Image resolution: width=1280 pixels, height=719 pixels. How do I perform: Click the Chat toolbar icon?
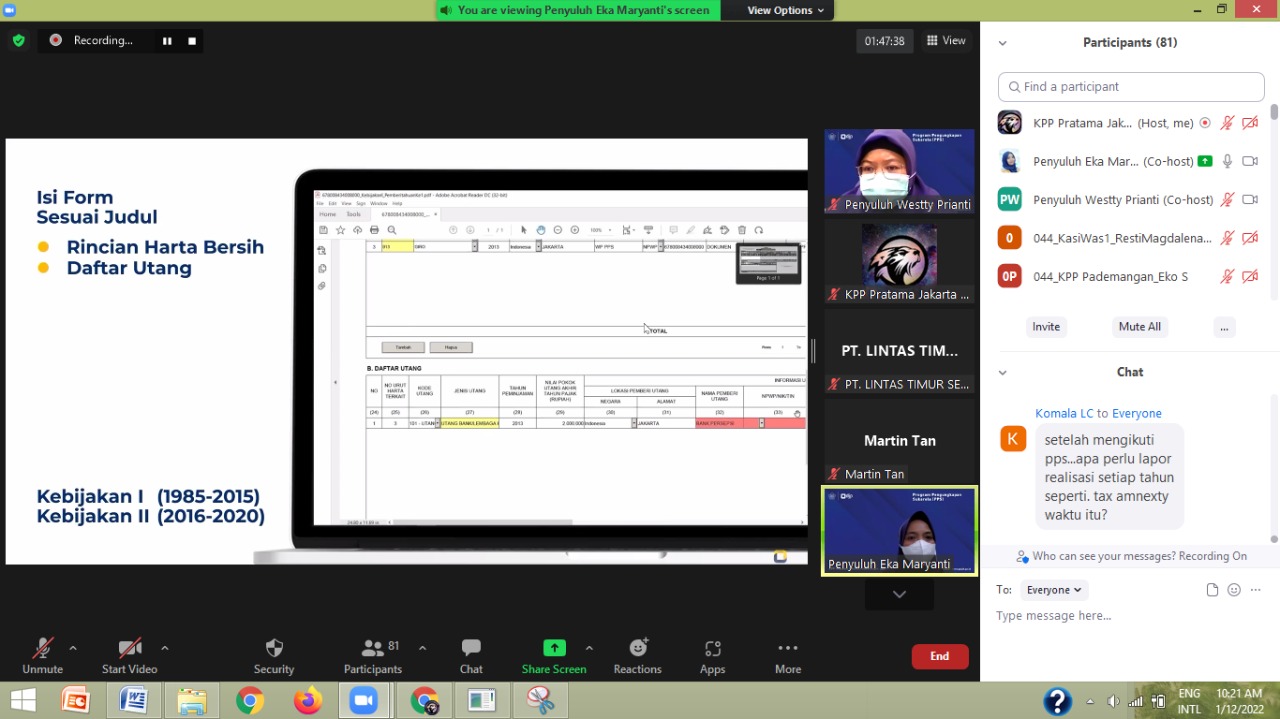pos(471,649)
